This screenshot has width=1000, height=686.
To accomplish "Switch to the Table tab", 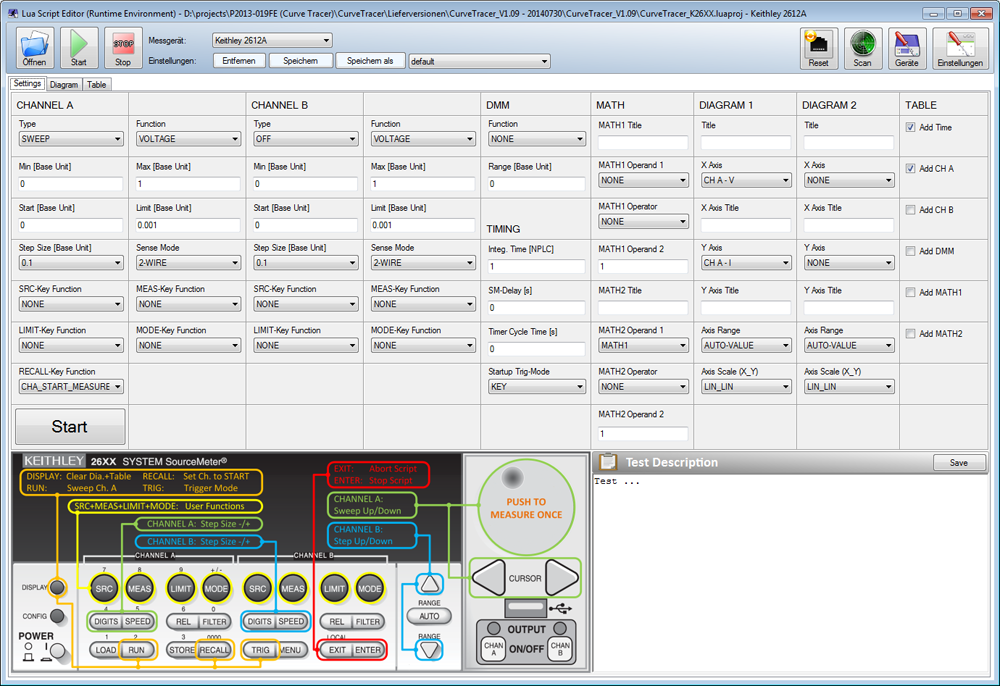I will (x=96, y=85).
